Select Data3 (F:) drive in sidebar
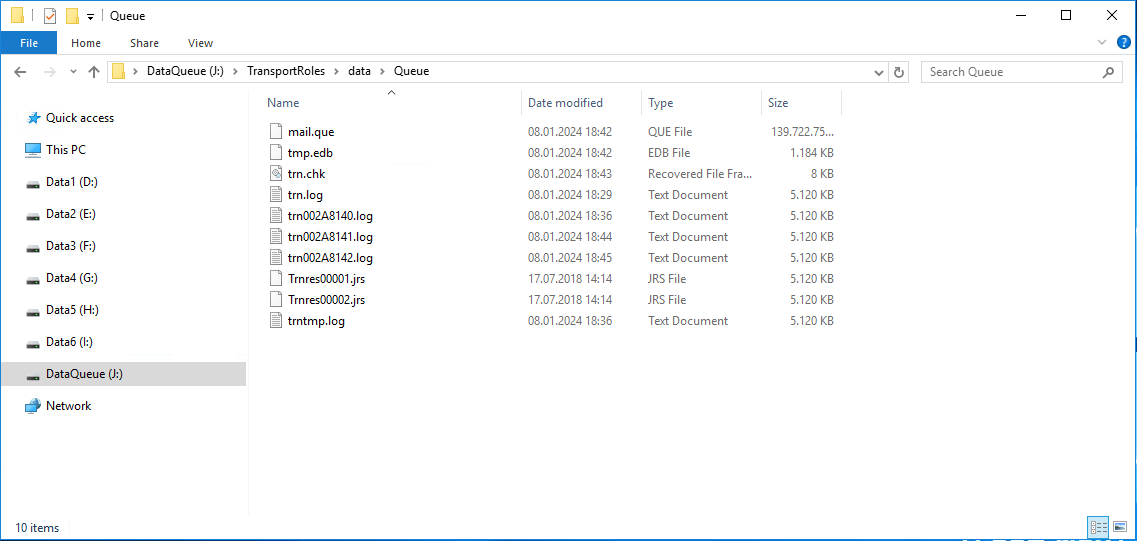Viewport: 1137px width, 541px height. point(70,246)
